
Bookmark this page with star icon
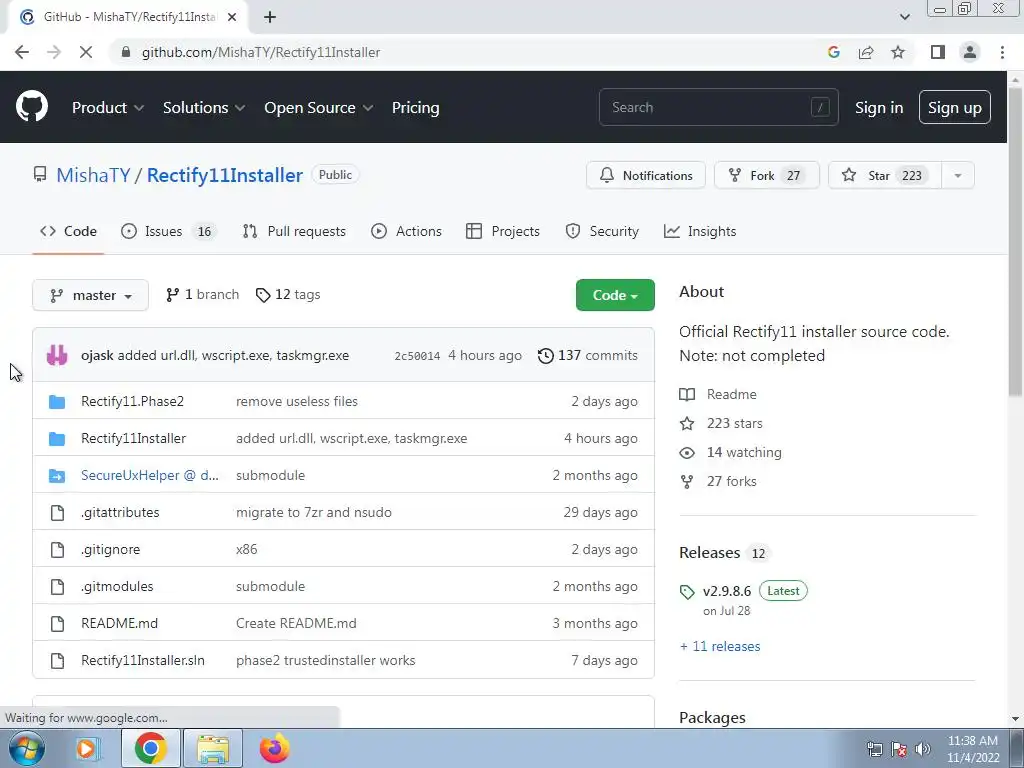898,52
